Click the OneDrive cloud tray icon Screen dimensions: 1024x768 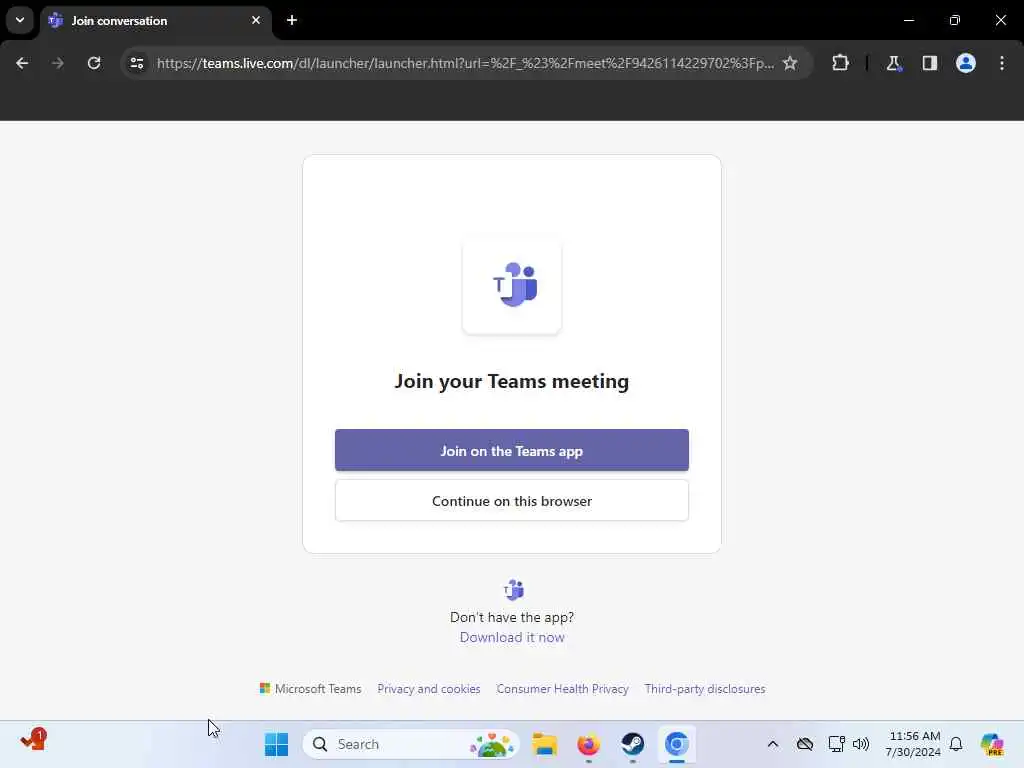tap(805, 744)
